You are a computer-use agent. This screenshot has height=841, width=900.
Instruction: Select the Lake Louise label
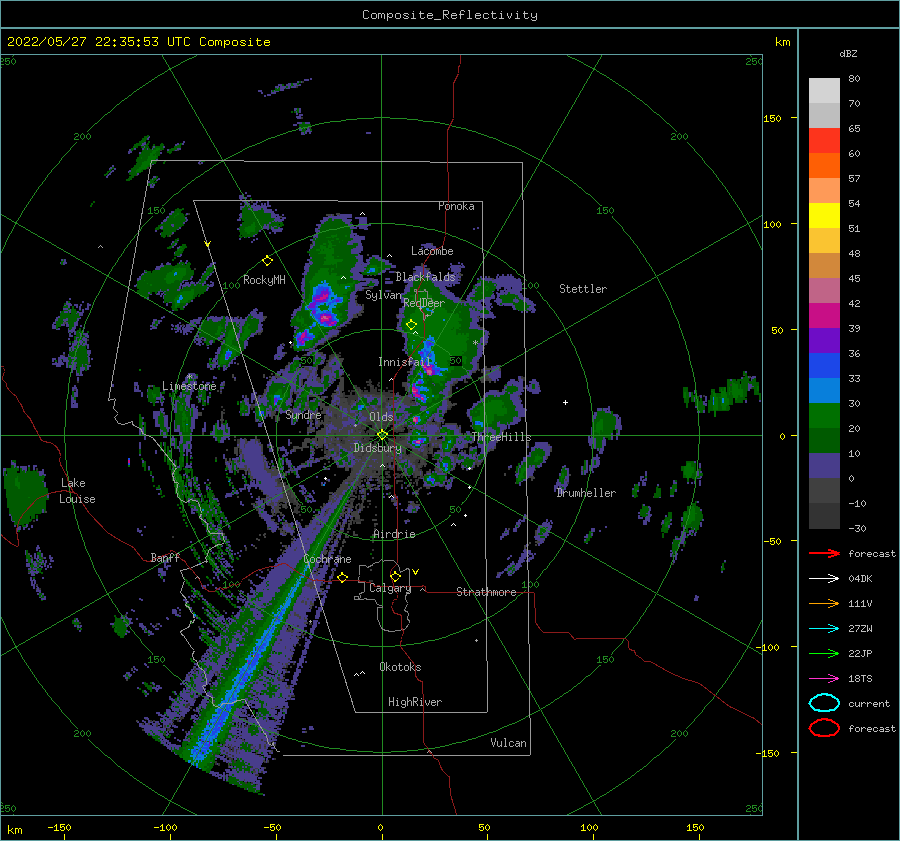(x=77, y=491)
